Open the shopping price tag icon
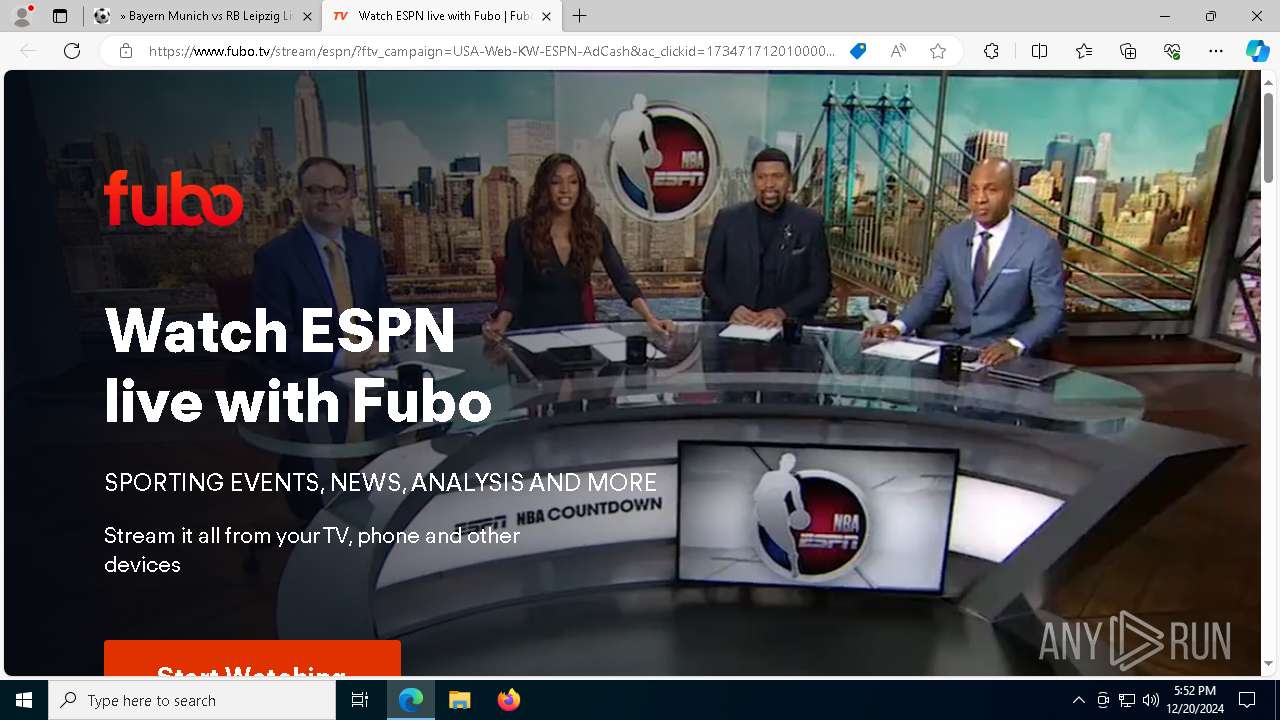Viewport: 1280px width, 720px height. [858, 51]
